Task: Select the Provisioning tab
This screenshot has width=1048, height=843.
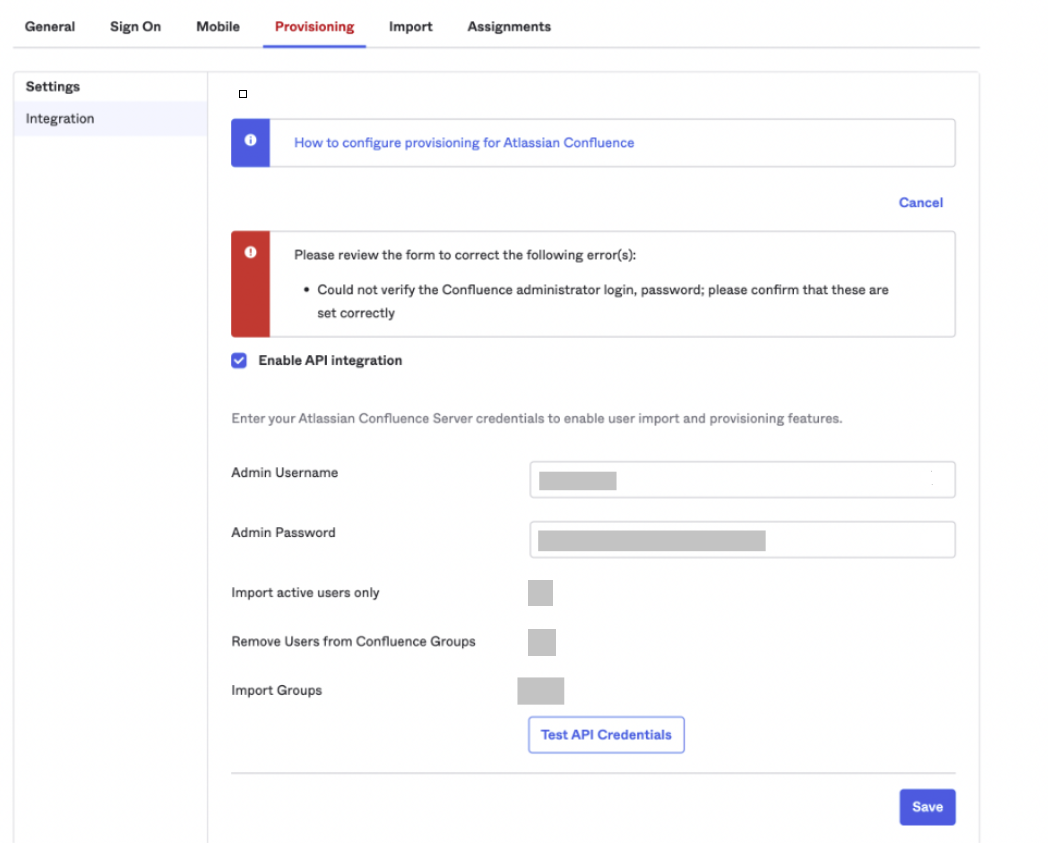Action: pyautogui.click(x=314, y=27)
